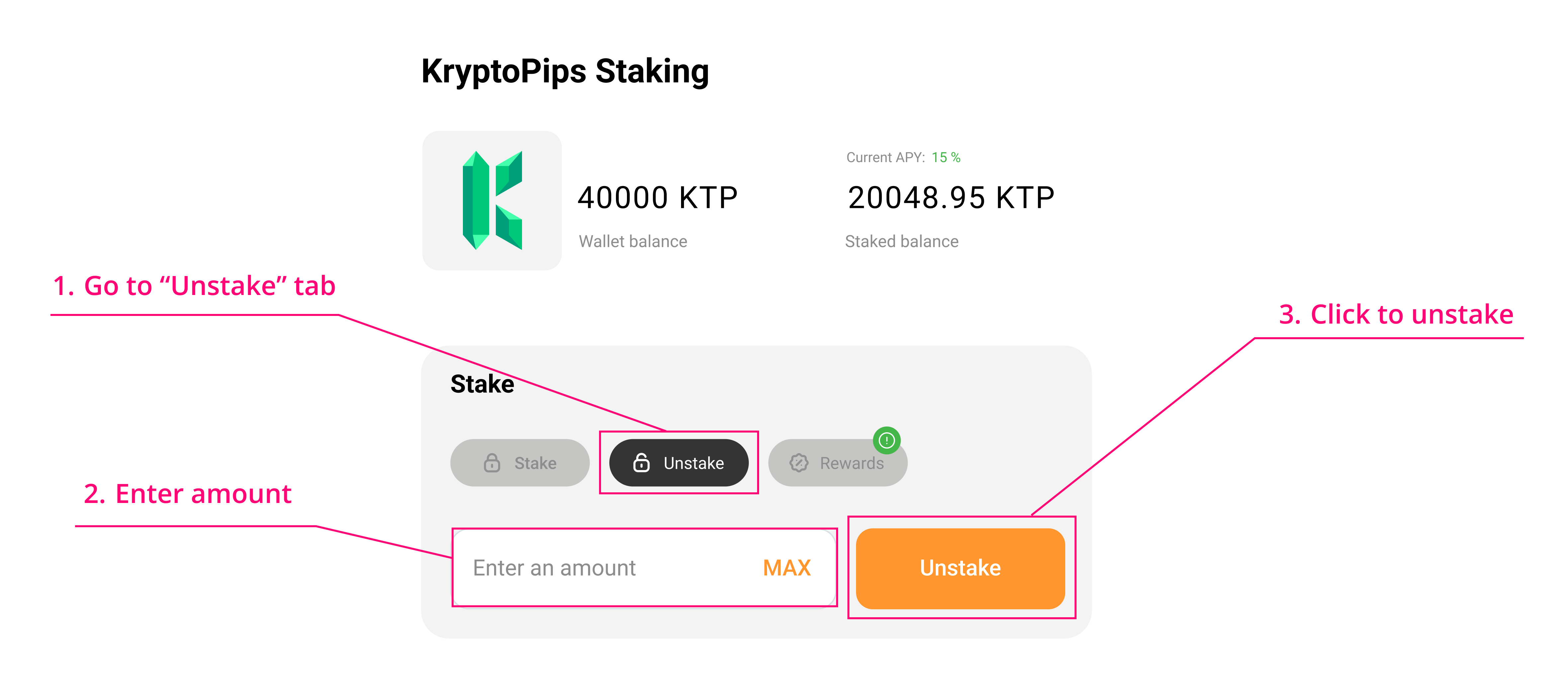Switch to the Stake tab

coord(520,463)
